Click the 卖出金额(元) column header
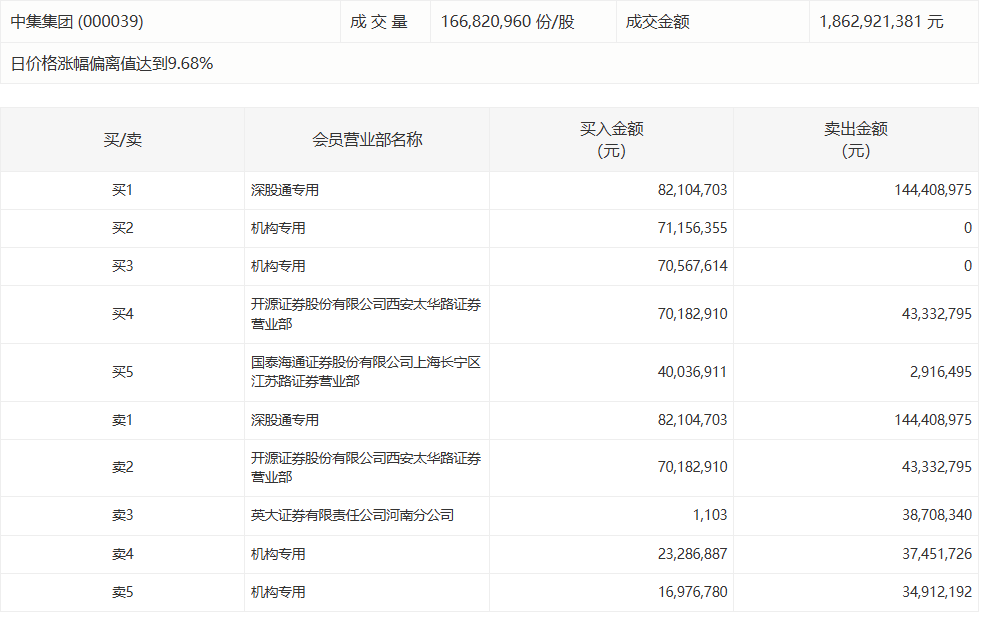This screenshot has height=621, width=984. click(855, 139)
